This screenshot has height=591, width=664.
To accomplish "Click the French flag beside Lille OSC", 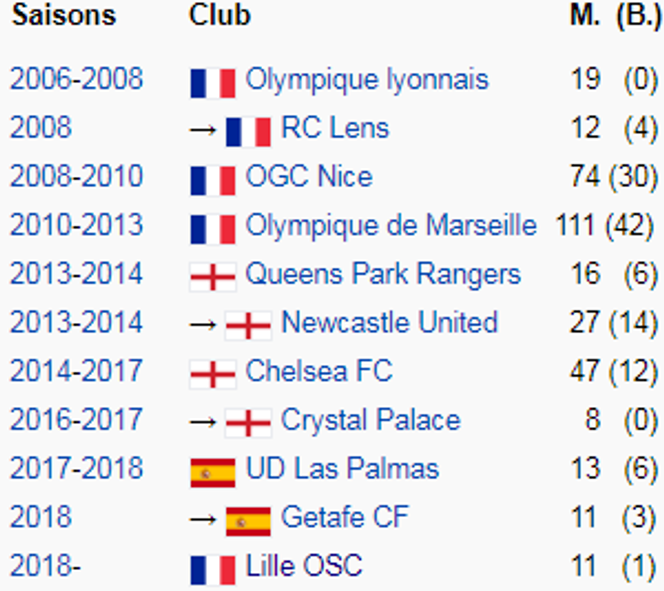I will click(213, 570).
